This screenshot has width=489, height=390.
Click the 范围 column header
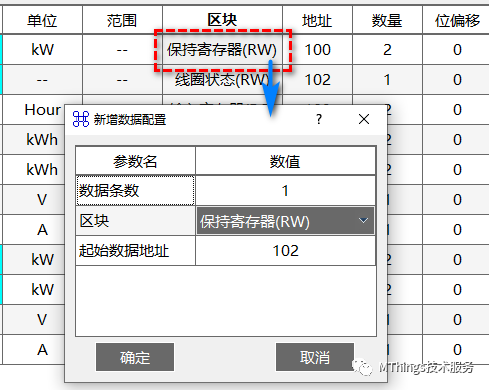click(122, 20)
